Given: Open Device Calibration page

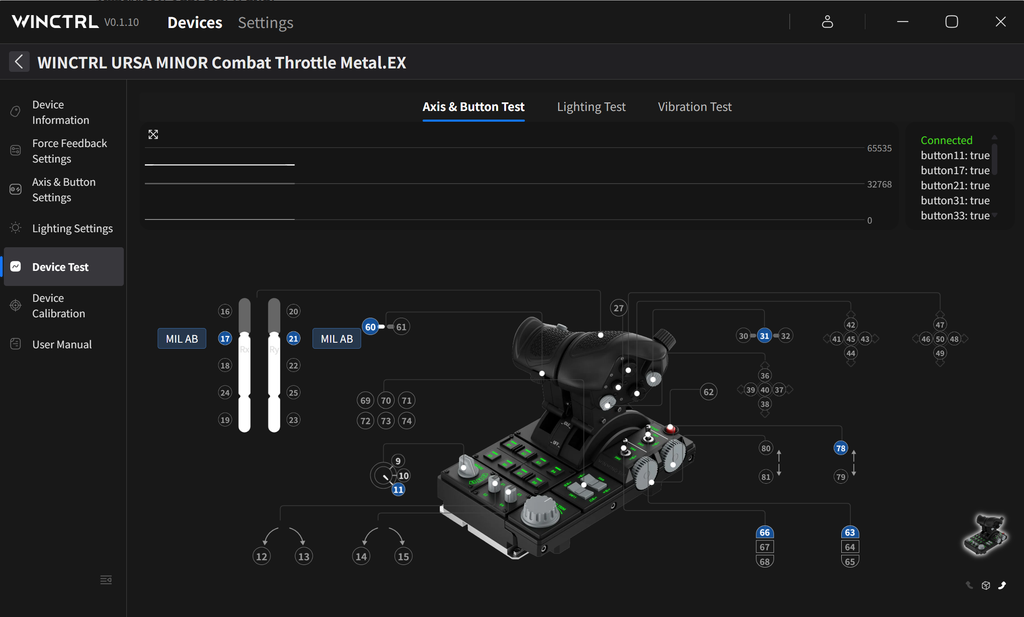Looking at the screenshot, I should tap(64, 306).
